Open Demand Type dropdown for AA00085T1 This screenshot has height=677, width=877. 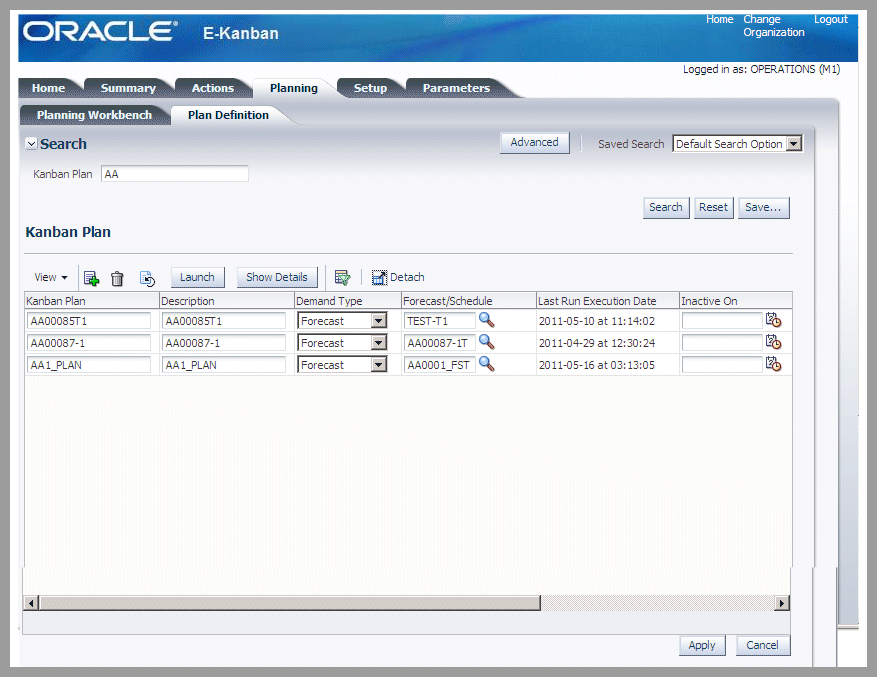click(379, 321)
